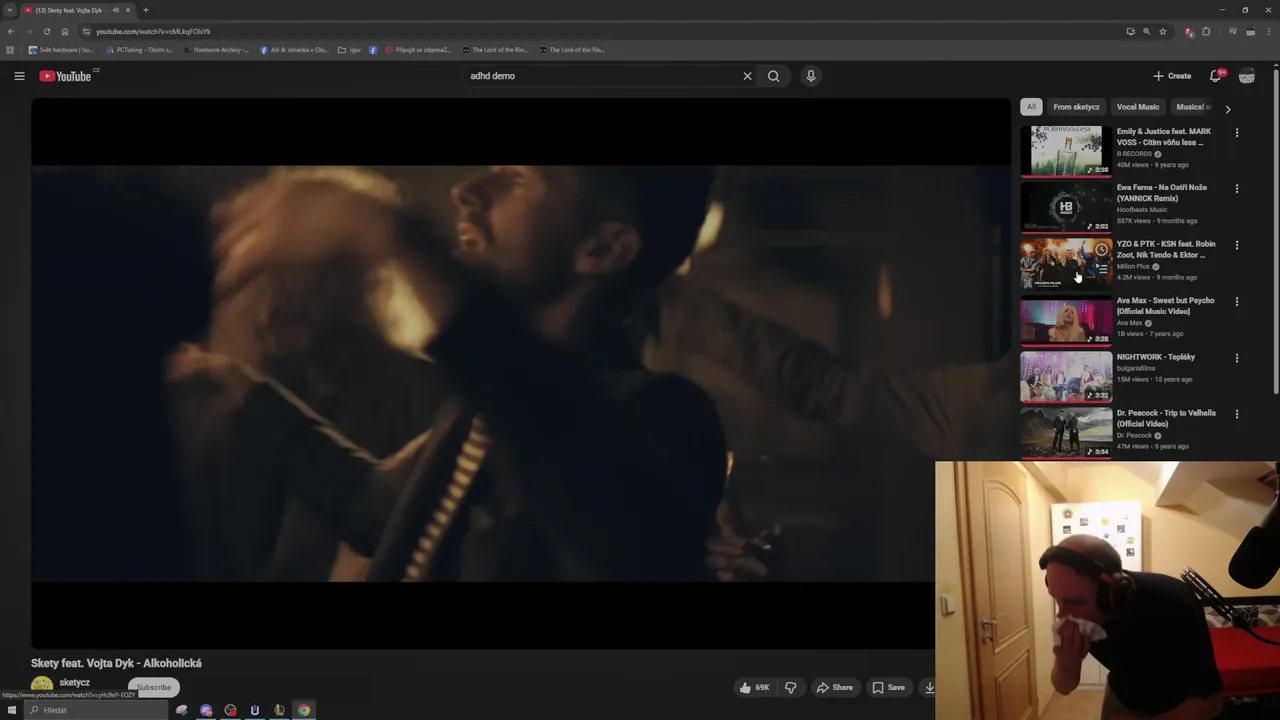This screenshot has width=1280, height=720.
Task: Open options for YZO & PTK video
Action: [1237, 245]
